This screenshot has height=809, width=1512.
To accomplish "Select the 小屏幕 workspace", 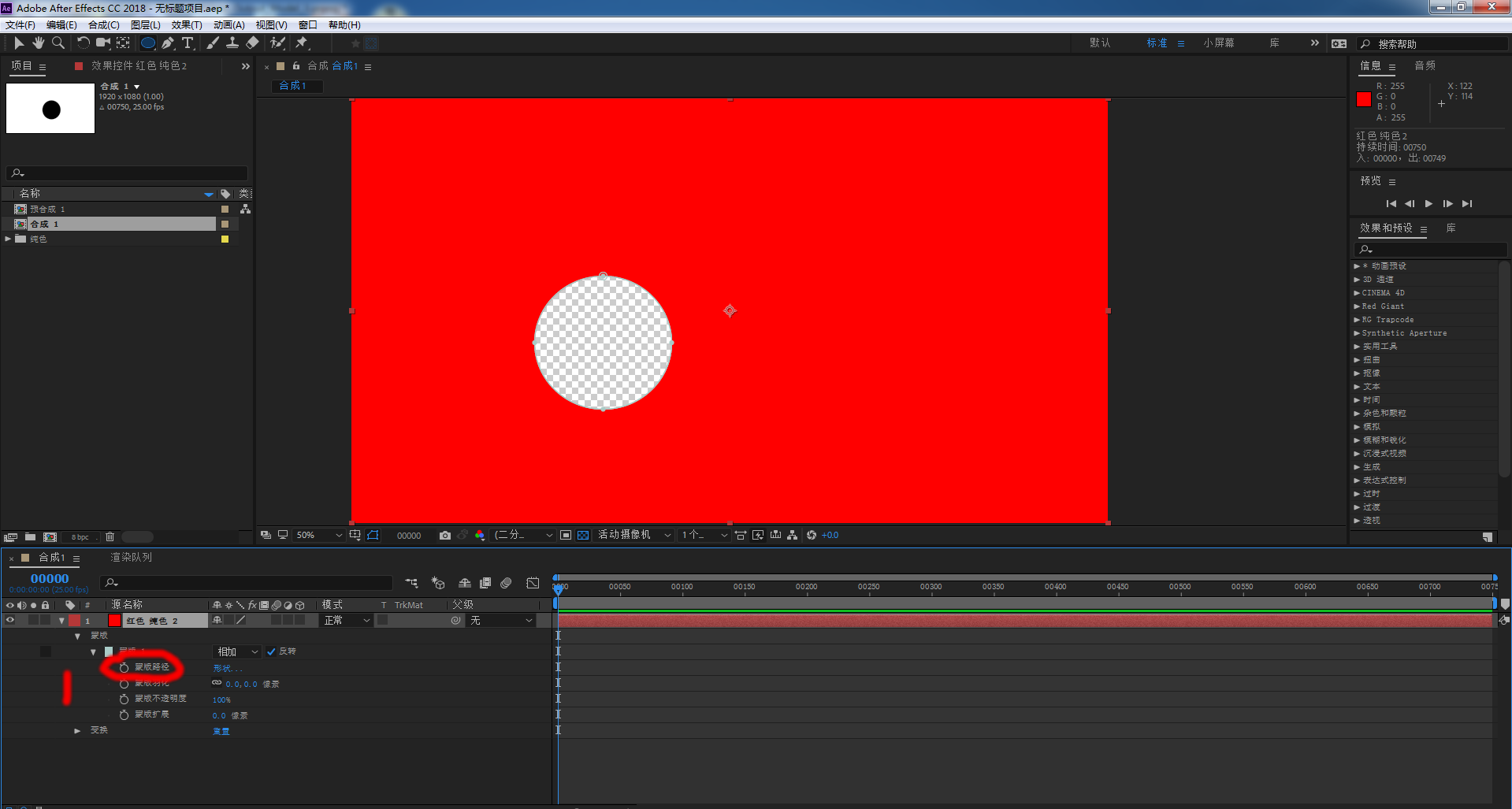I will point(1219,43).
